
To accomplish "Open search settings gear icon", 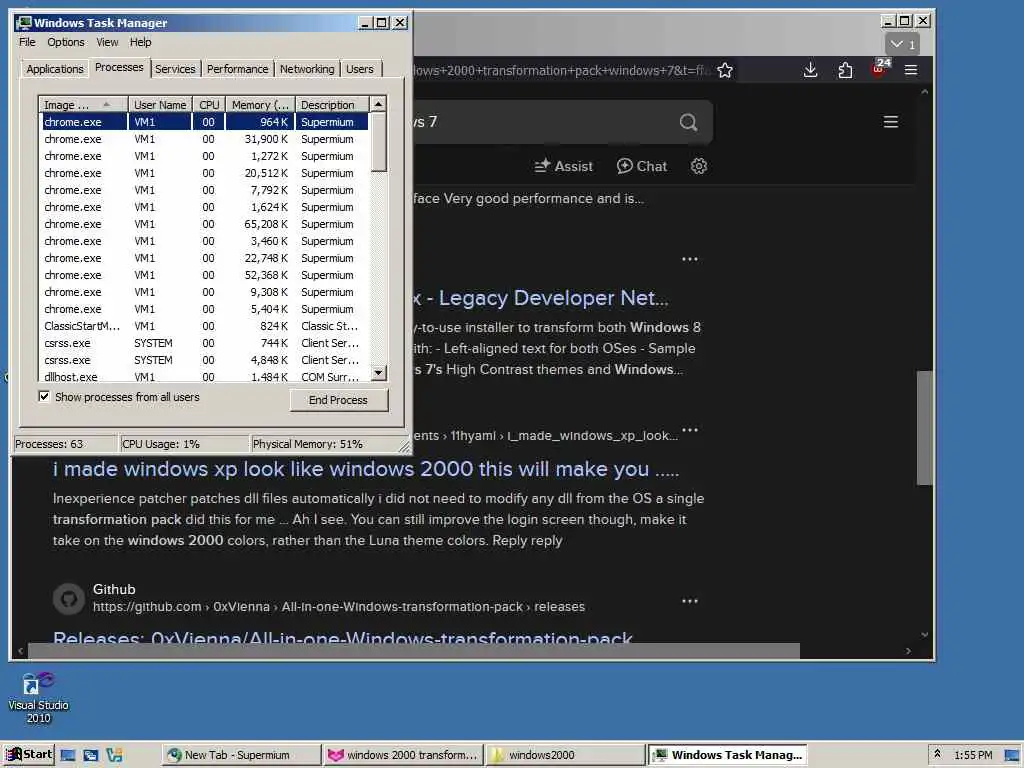I will (699, 166).
